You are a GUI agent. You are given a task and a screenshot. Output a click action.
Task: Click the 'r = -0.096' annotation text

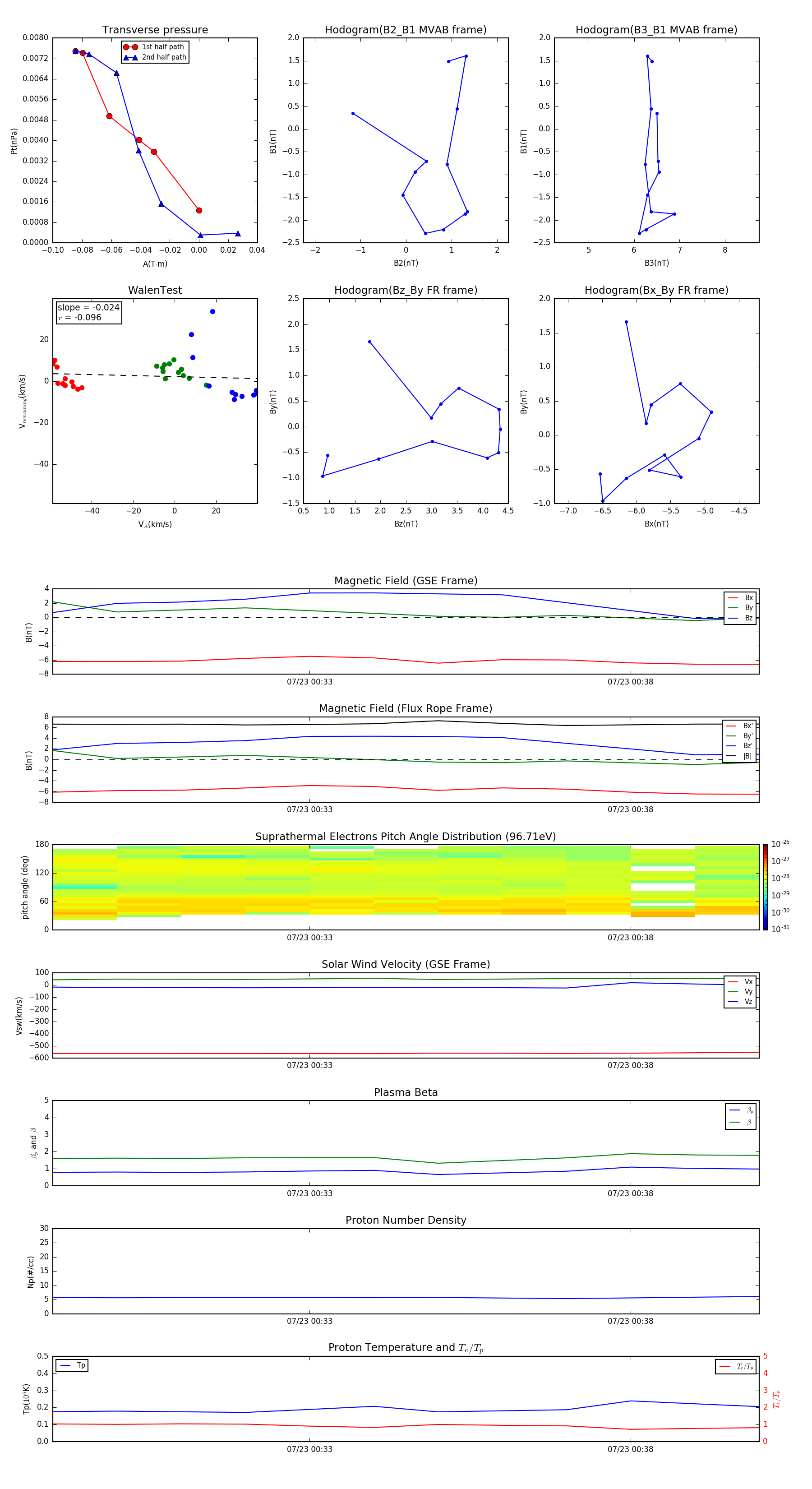[80, 317]
